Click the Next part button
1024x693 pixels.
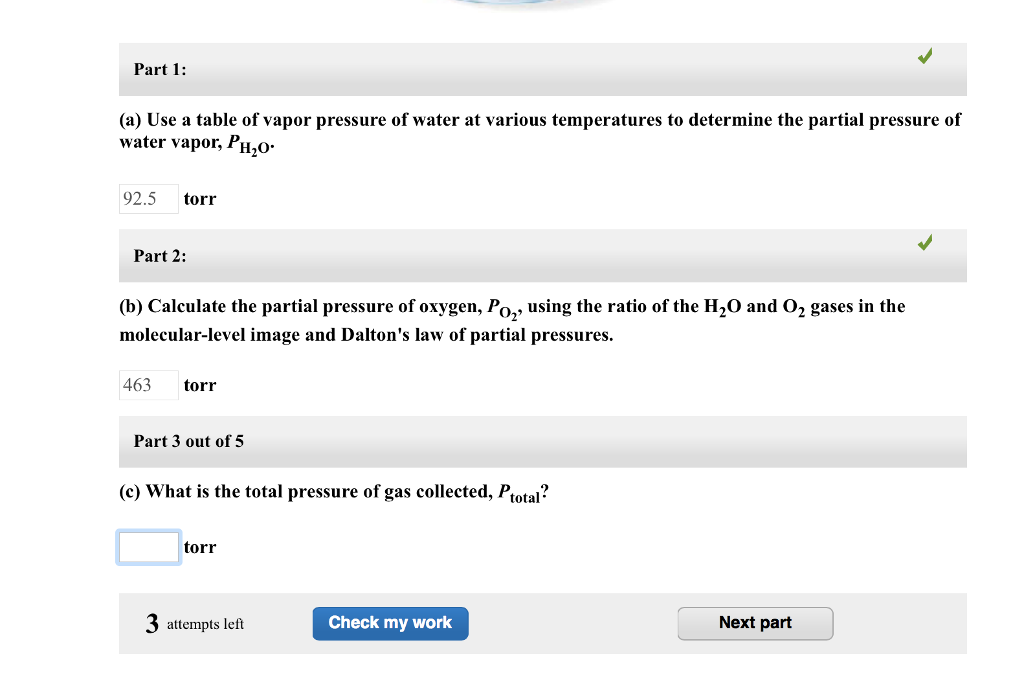pyautogui.click(x=755, y=623)
